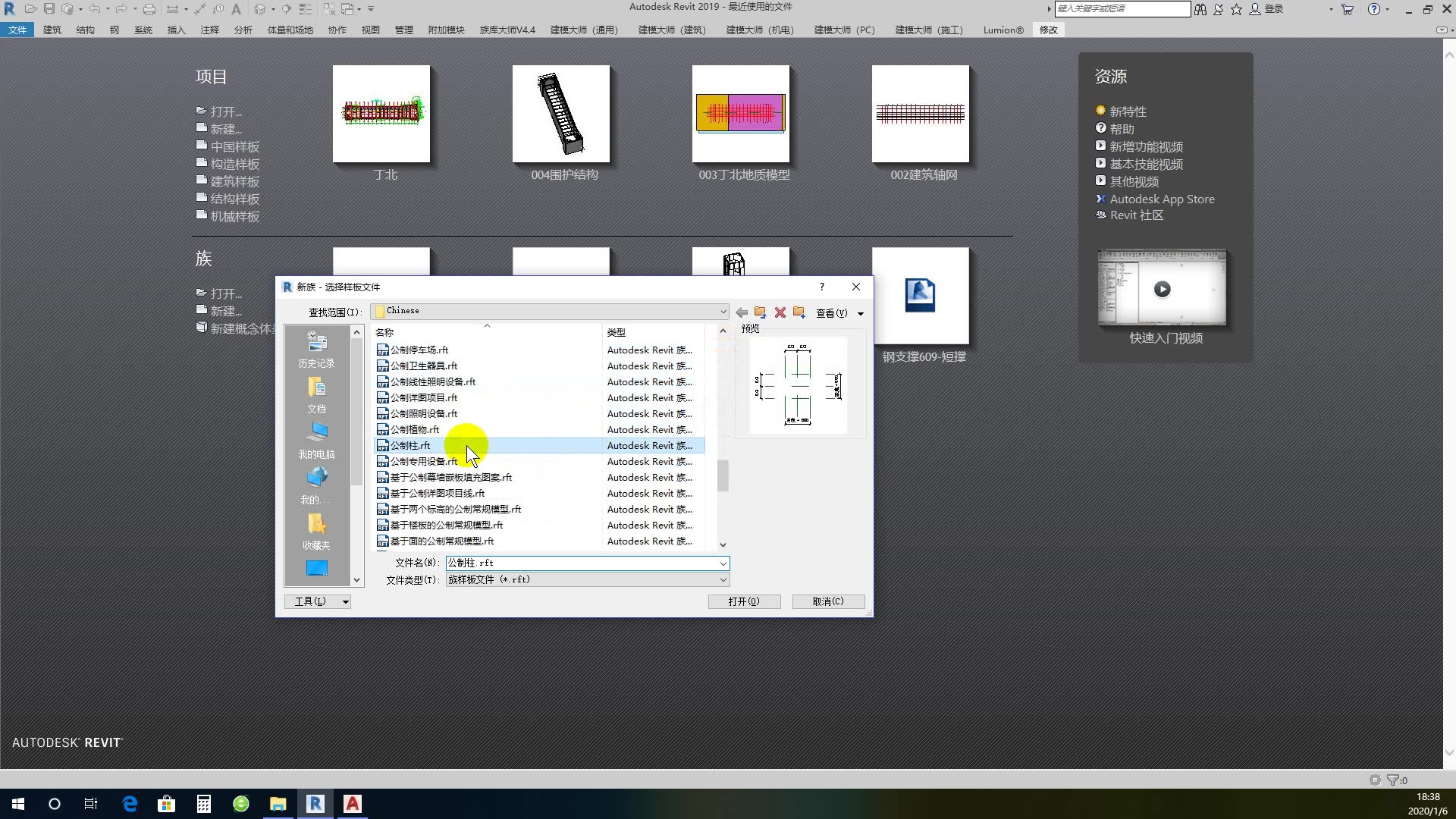Select 基于楼板的公制常规模型.rft file

tap(540, 525)
